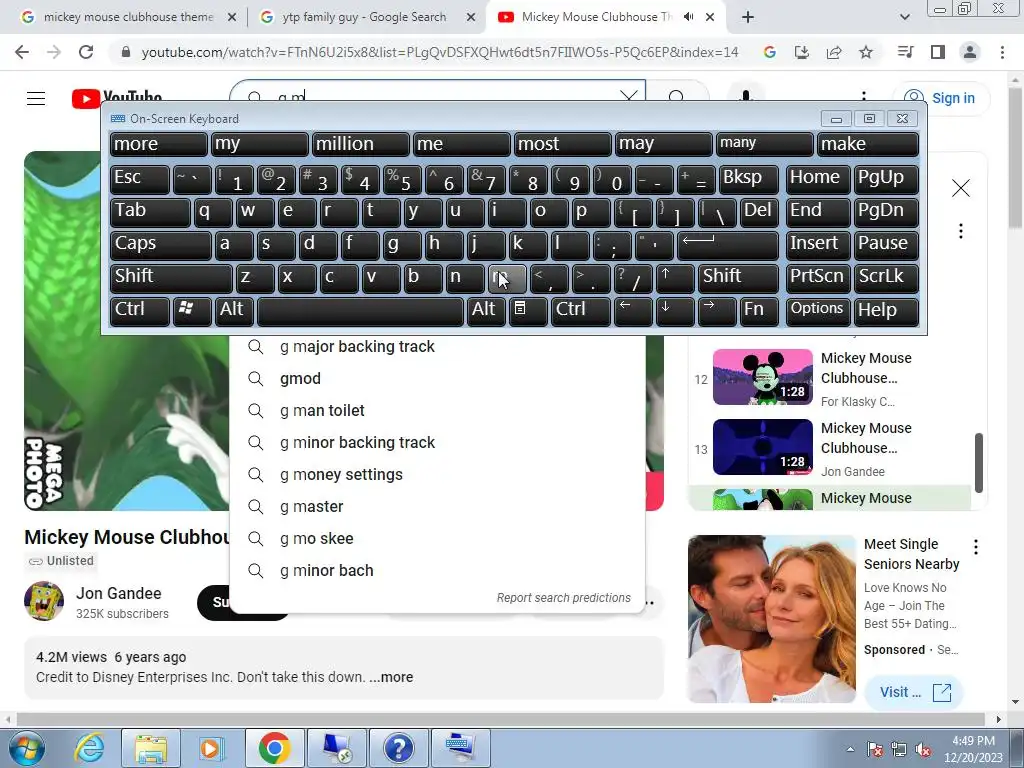Select suggestion 'gmod'
This screenshot has width=1024, height=768.
click(x=438, y=379)
